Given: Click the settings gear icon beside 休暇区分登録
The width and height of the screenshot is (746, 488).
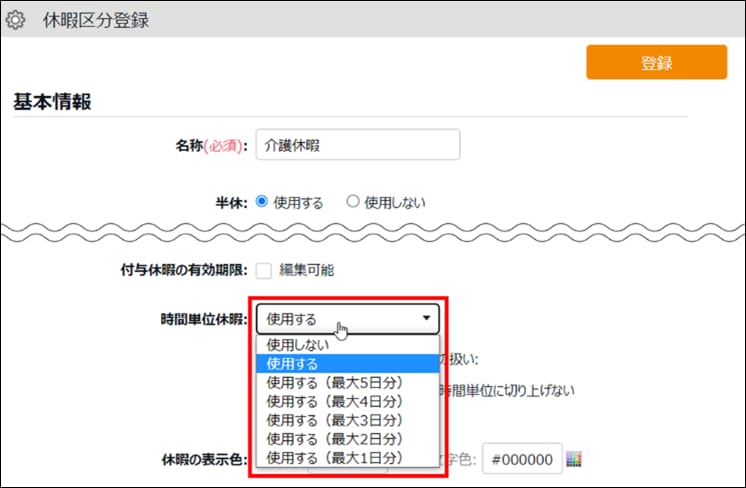Looking at the screenshot, I should [16, 20].
